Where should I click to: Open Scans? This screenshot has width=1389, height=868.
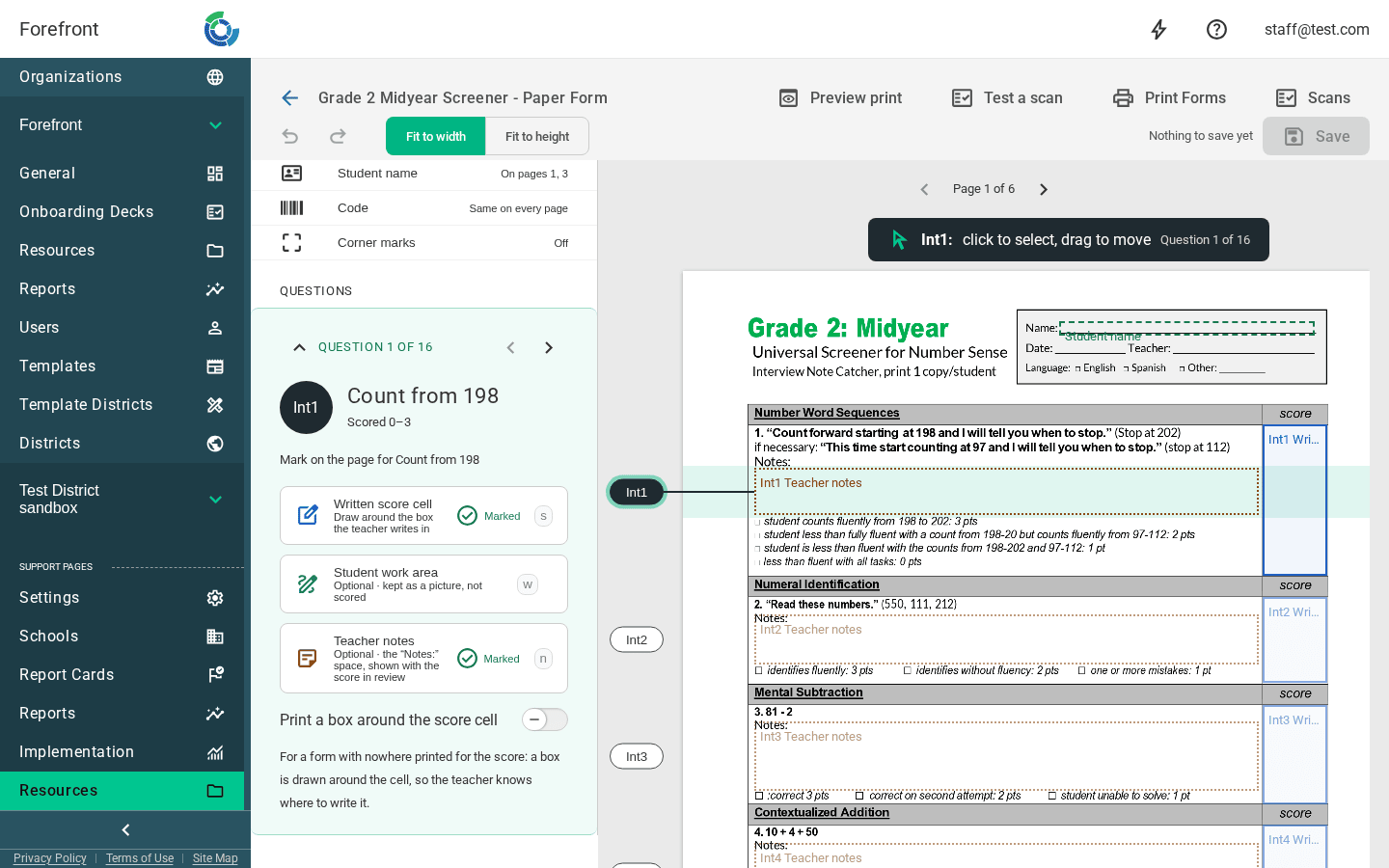[1312, 97]
